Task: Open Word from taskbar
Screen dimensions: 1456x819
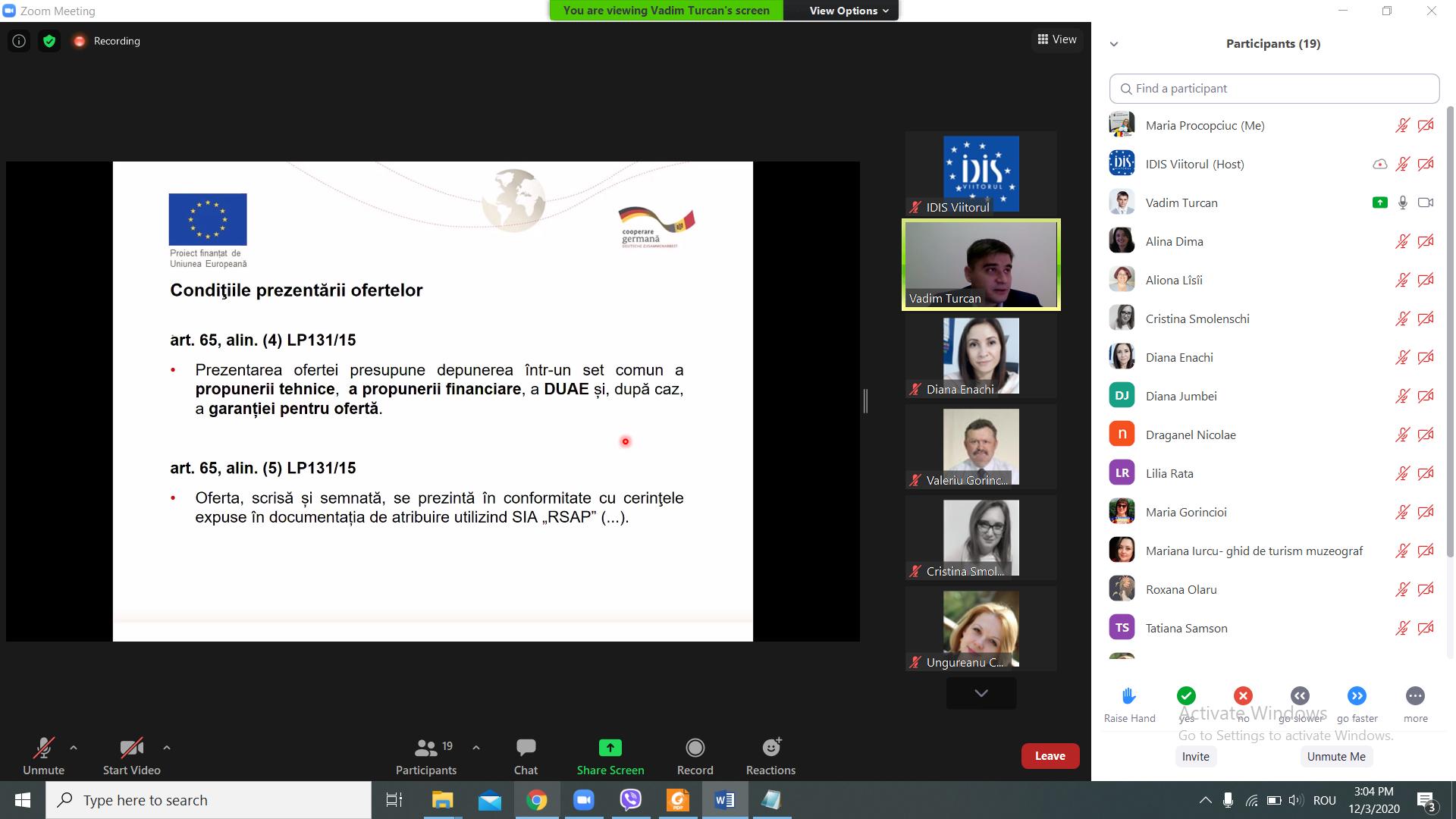Action: [x=725, y=800]
